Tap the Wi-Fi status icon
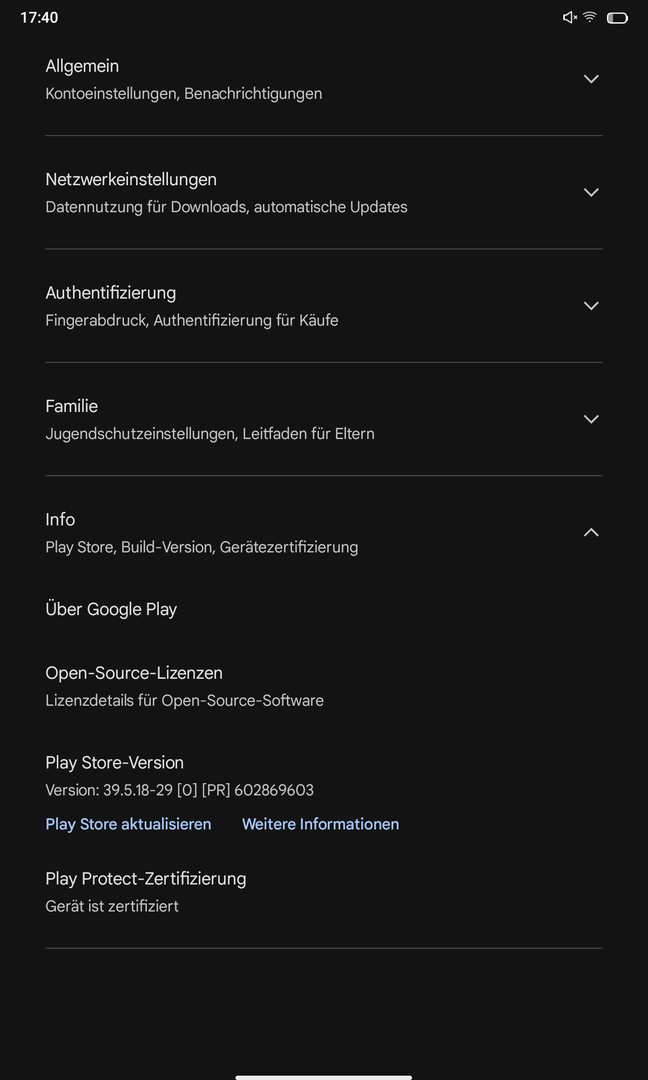The image size is (648, 1080). [590, 17]
